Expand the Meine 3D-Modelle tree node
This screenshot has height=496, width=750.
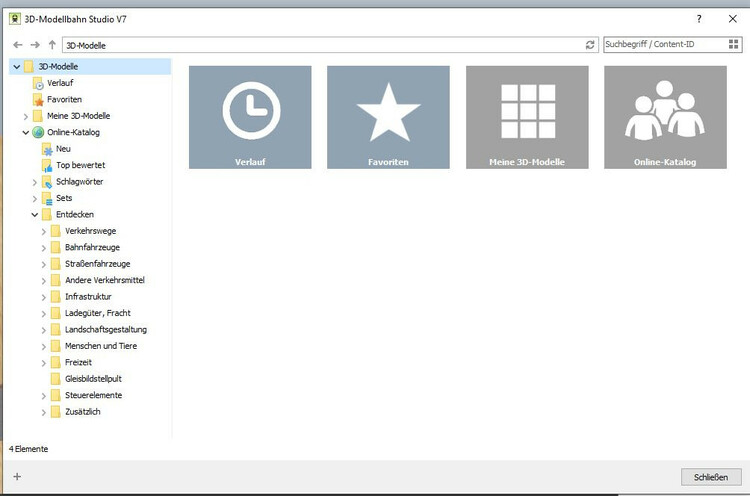coord(26,116)
